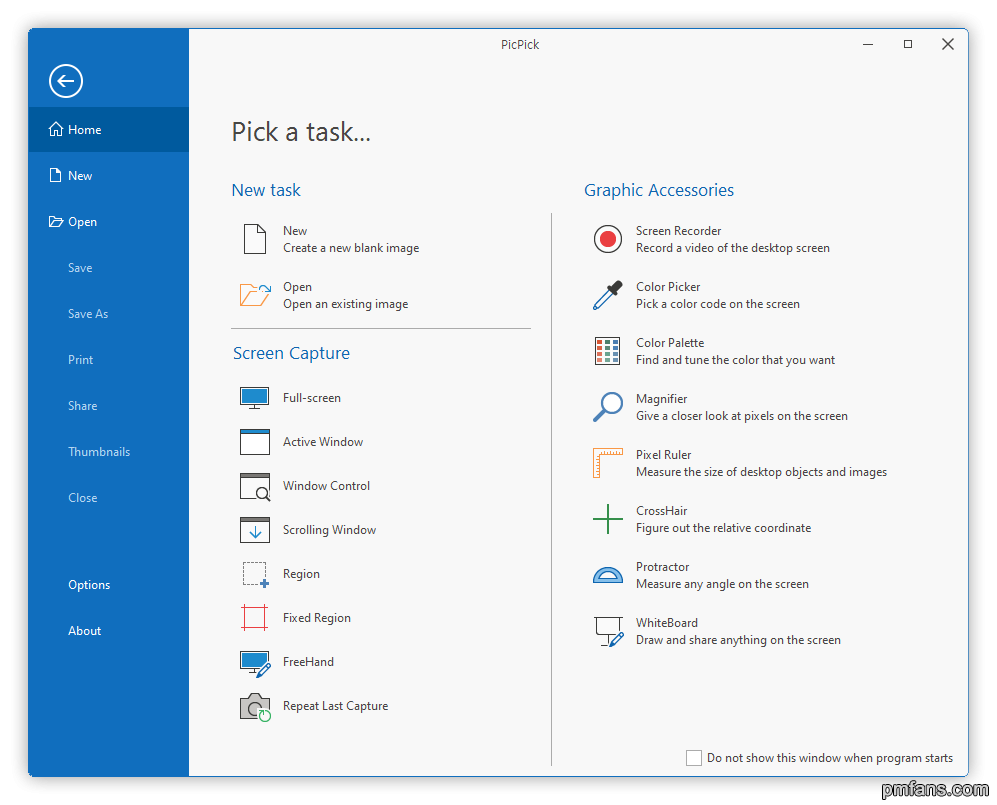Click the Window Control label

[x=326, y=486]
